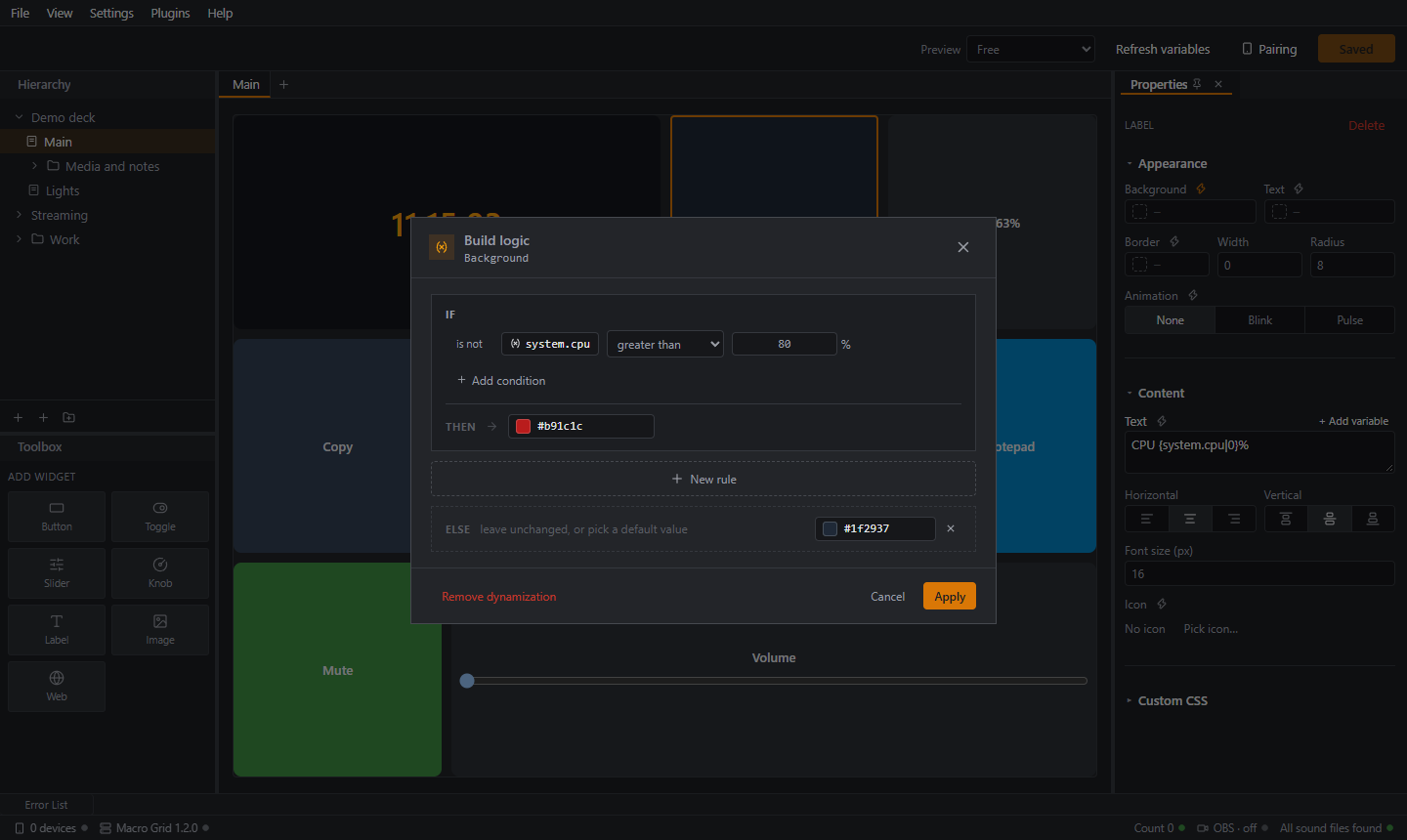
Task: Add the Image widget from the Toolbox
Action: (x=160, y=629)
